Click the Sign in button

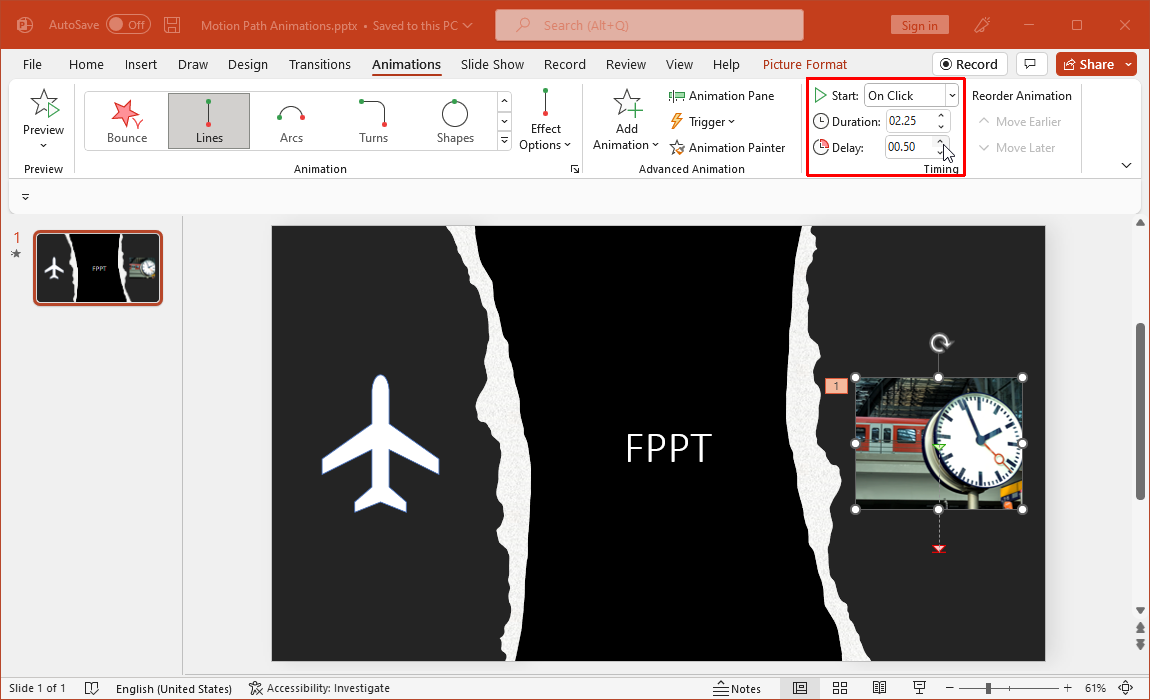(x=920, y=26)
